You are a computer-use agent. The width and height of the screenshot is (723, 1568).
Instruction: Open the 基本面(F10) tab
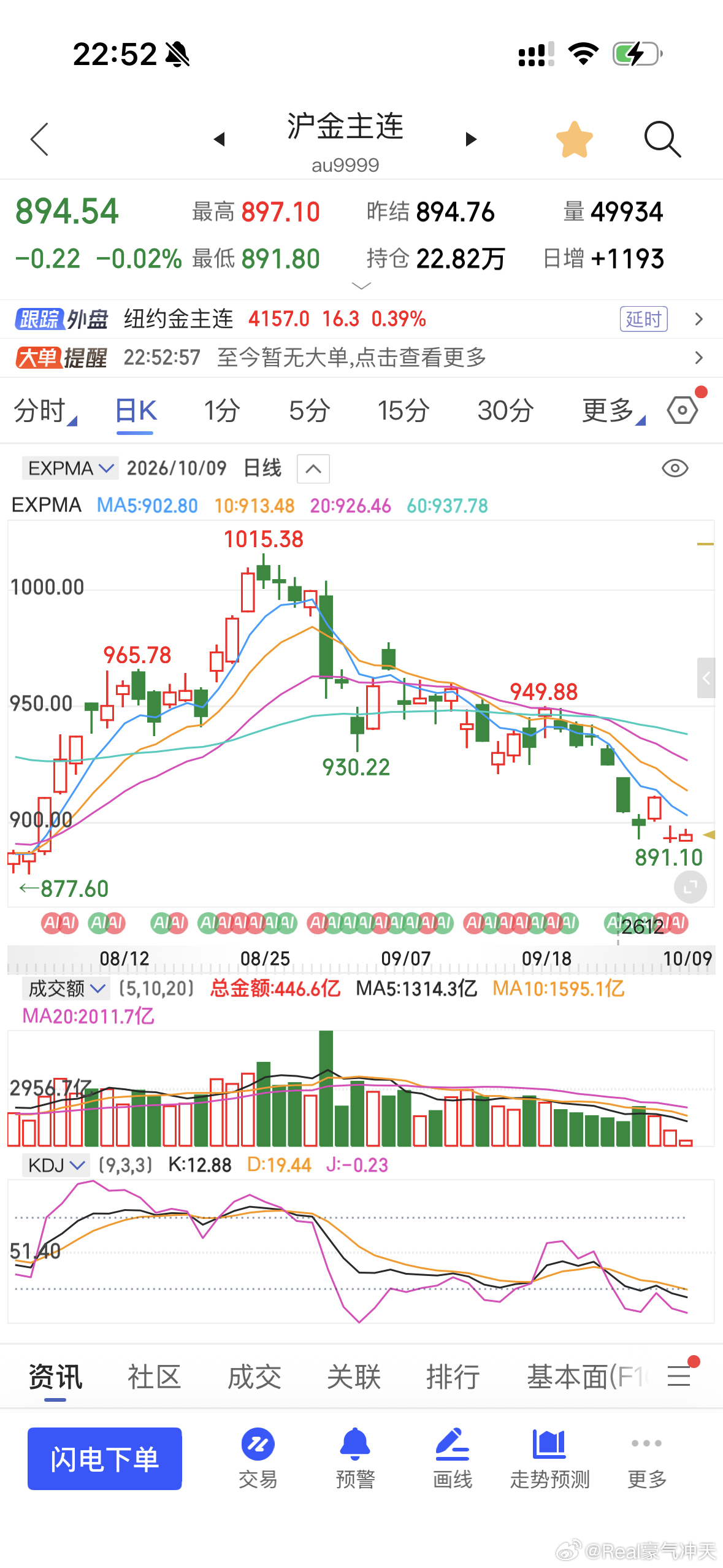(x=587, y=1377)
